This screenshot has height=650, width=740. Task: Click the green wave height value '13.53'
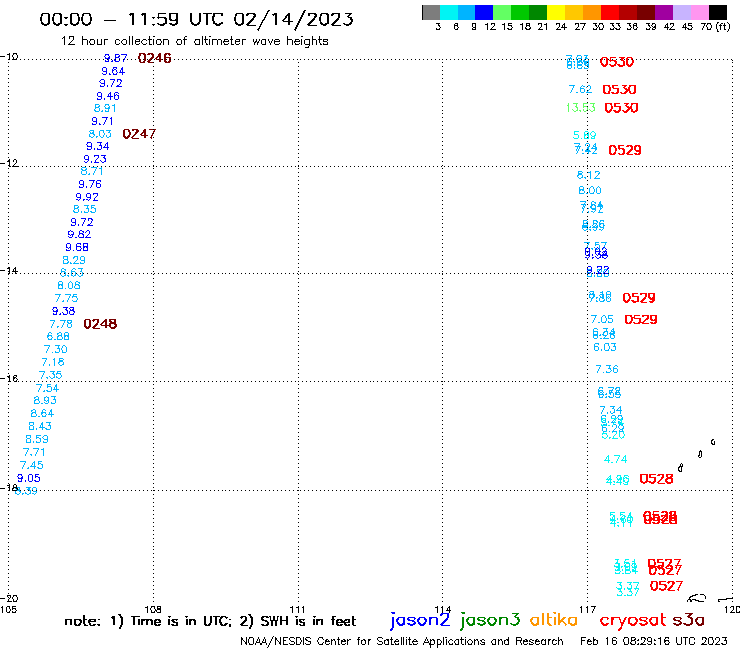tap(580, 108)
